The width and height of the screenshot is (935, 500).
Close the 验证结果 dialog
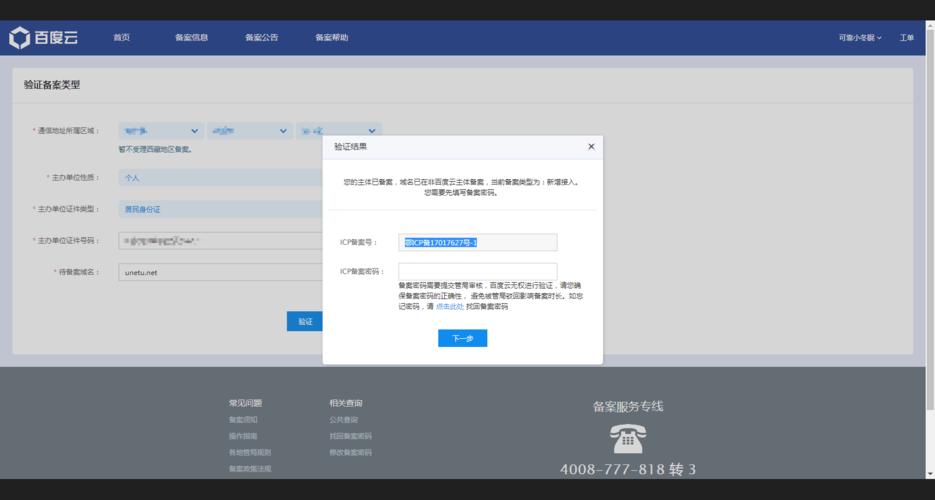[591, 147]
